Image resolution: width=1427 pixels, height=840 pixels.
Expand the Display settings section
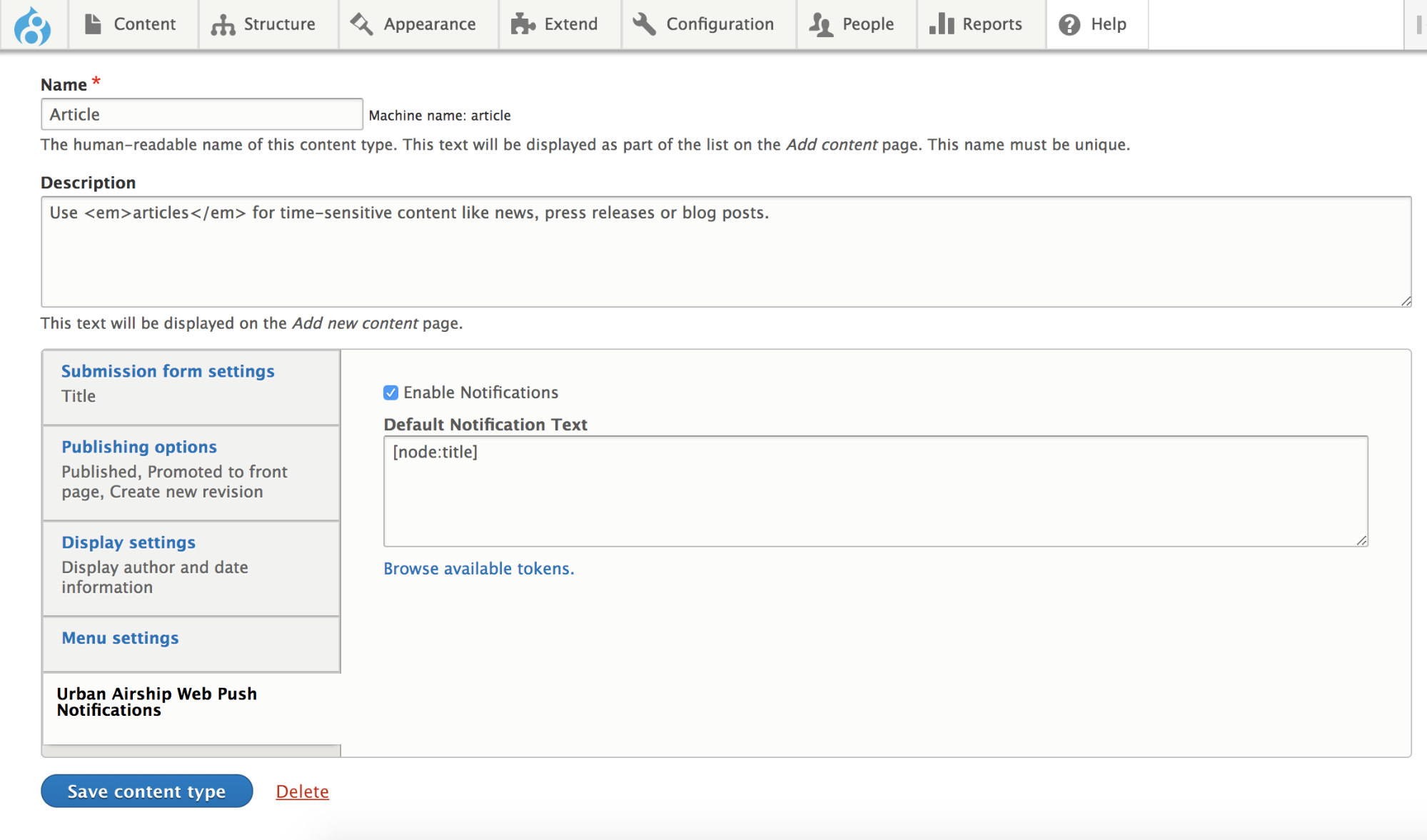click(129, 542)
